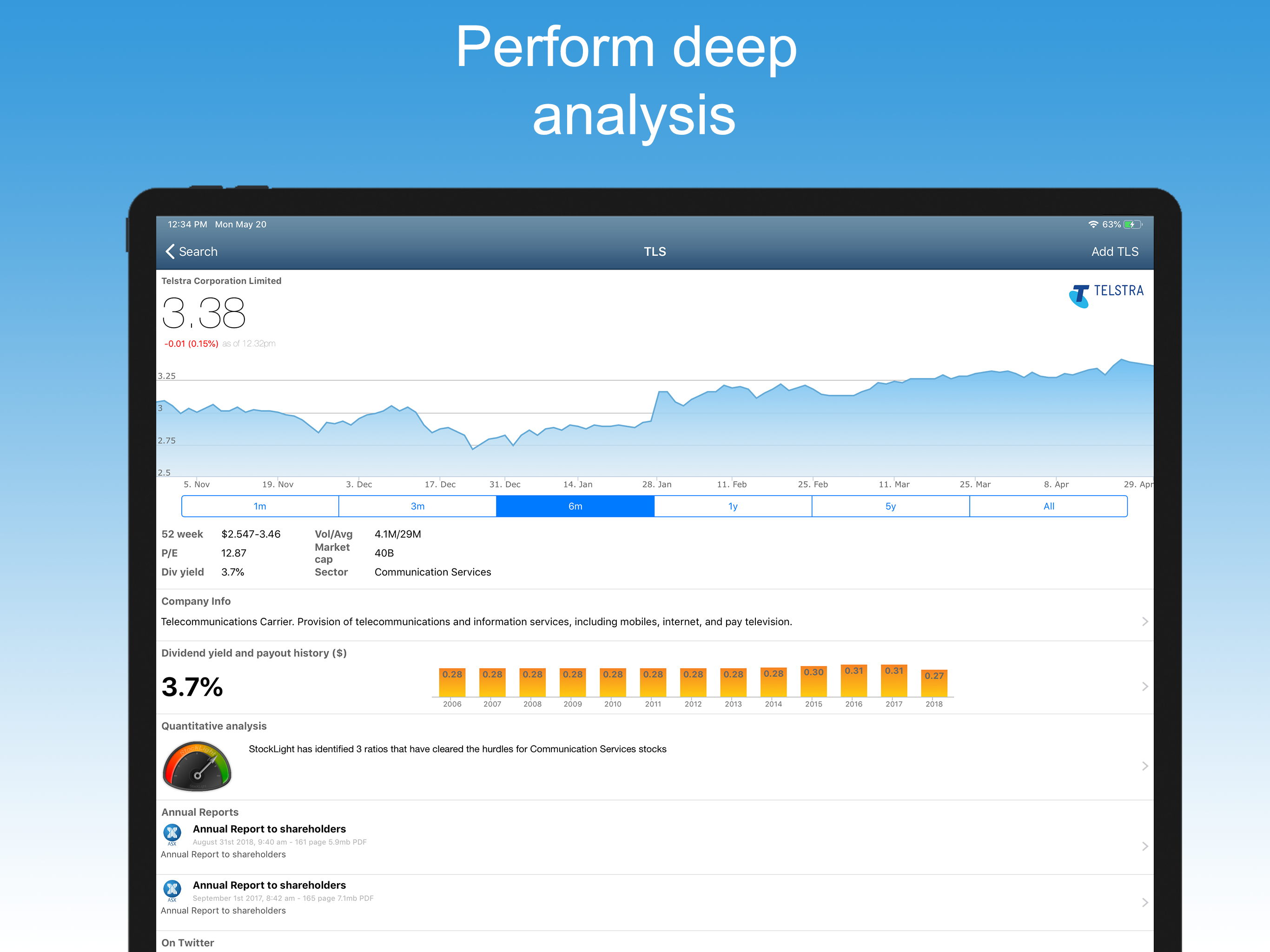Viewport: 1270px width, 952px height.
Task: Click the 12:34 PM clock in status bar
Action: [x=187, y=225]
